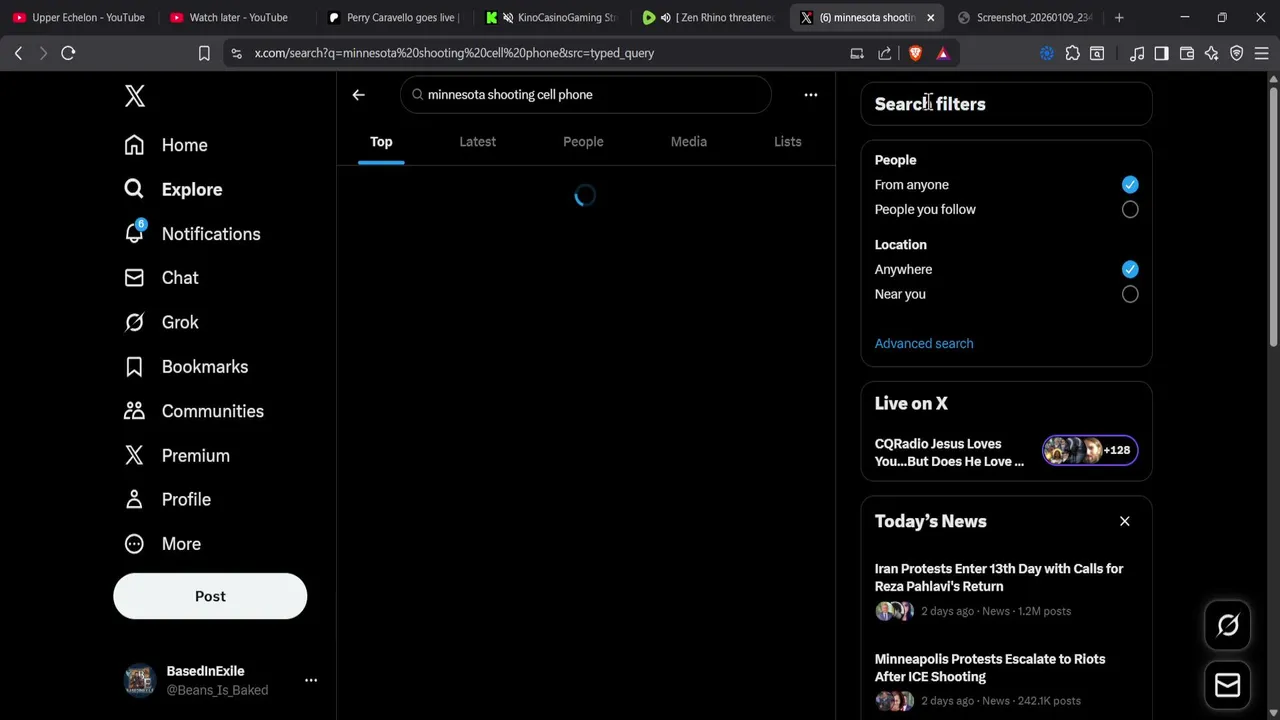Viewport: 1280px width, 720px height.
Task: Go back with the search back arrow
Action: (359, 95)
